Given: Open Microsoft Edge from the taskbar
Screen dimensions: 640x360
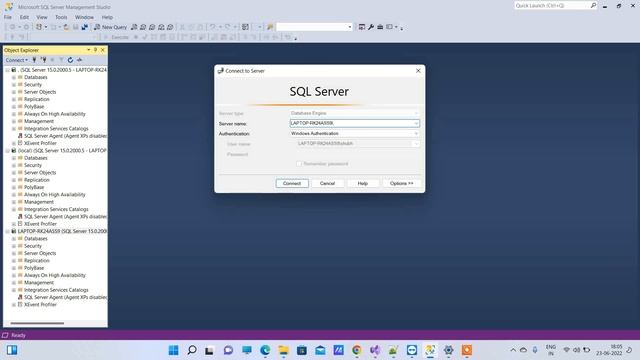Looking at the screenshot, I should pos(265,350).
